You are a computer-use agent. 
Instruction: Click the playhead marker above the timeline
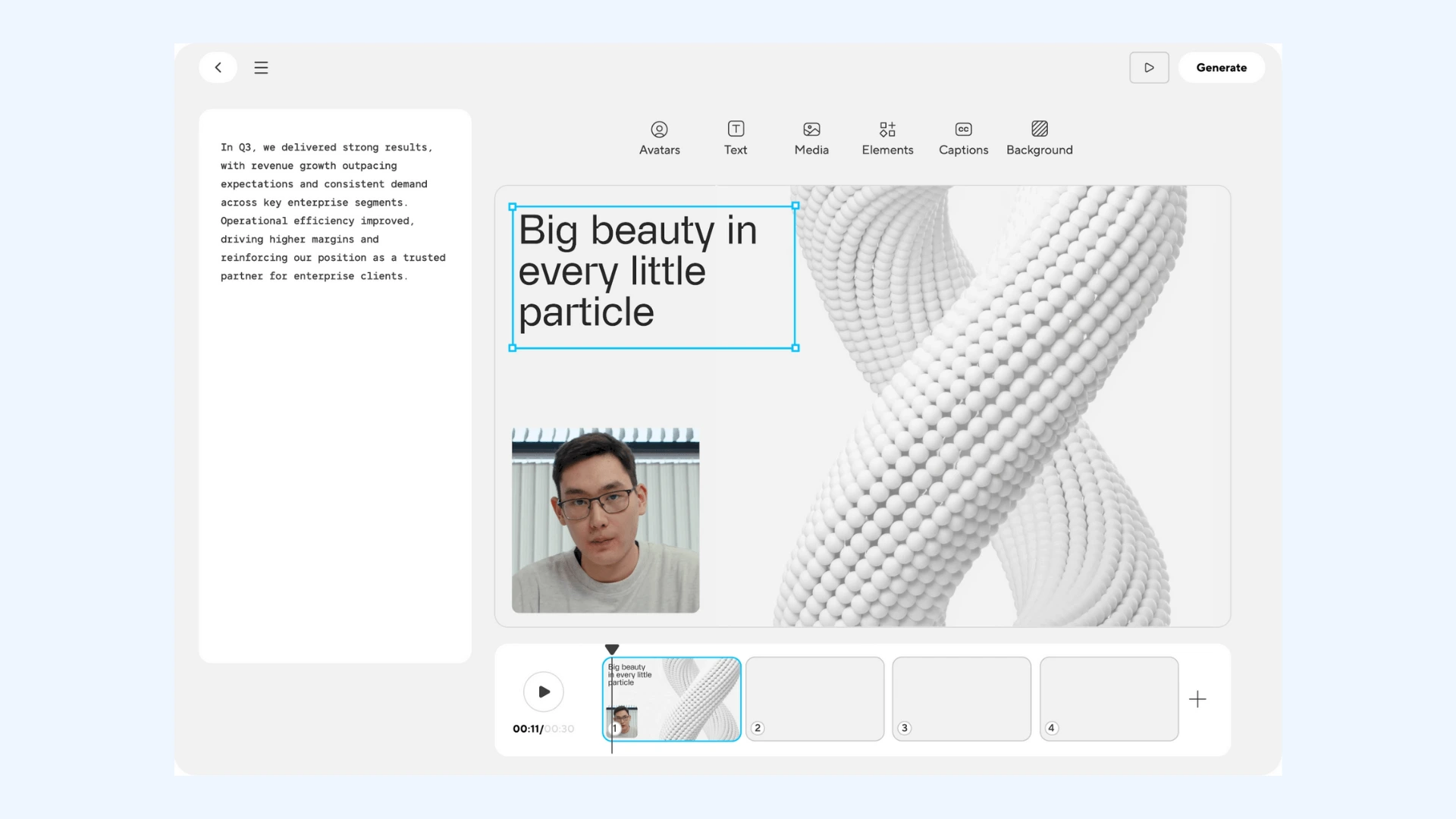[x=612, y=649]
